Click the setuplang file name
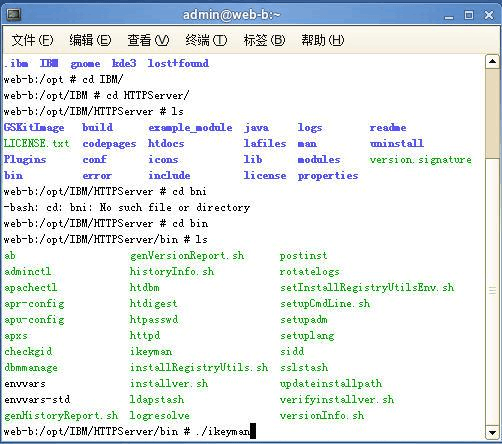This screenshot has width=502, height=444. (307, 336)
